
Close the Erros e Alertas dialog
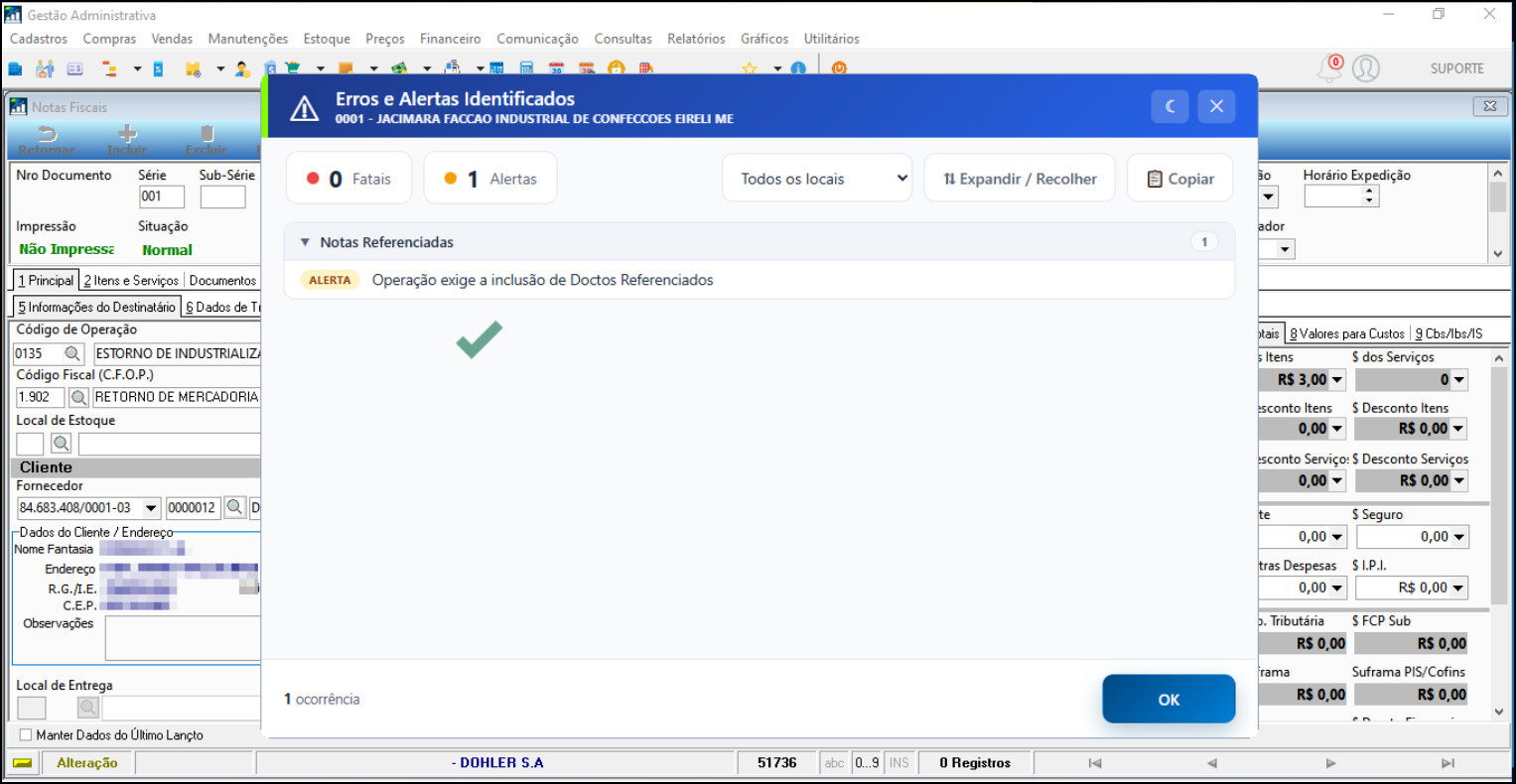pyautogui.click(x=1216, y=106)
